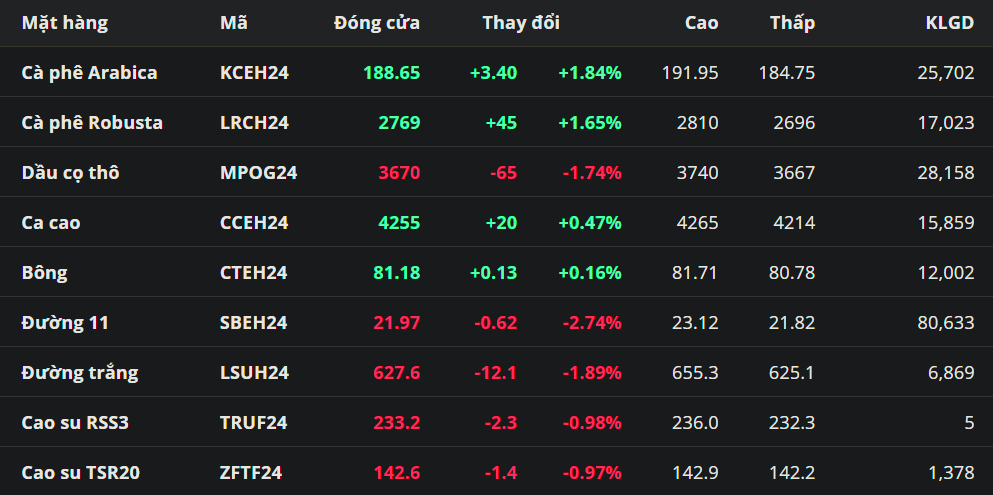
Task: Open Cao su RSS3 commodity
Action: click(x=75, y=422)
